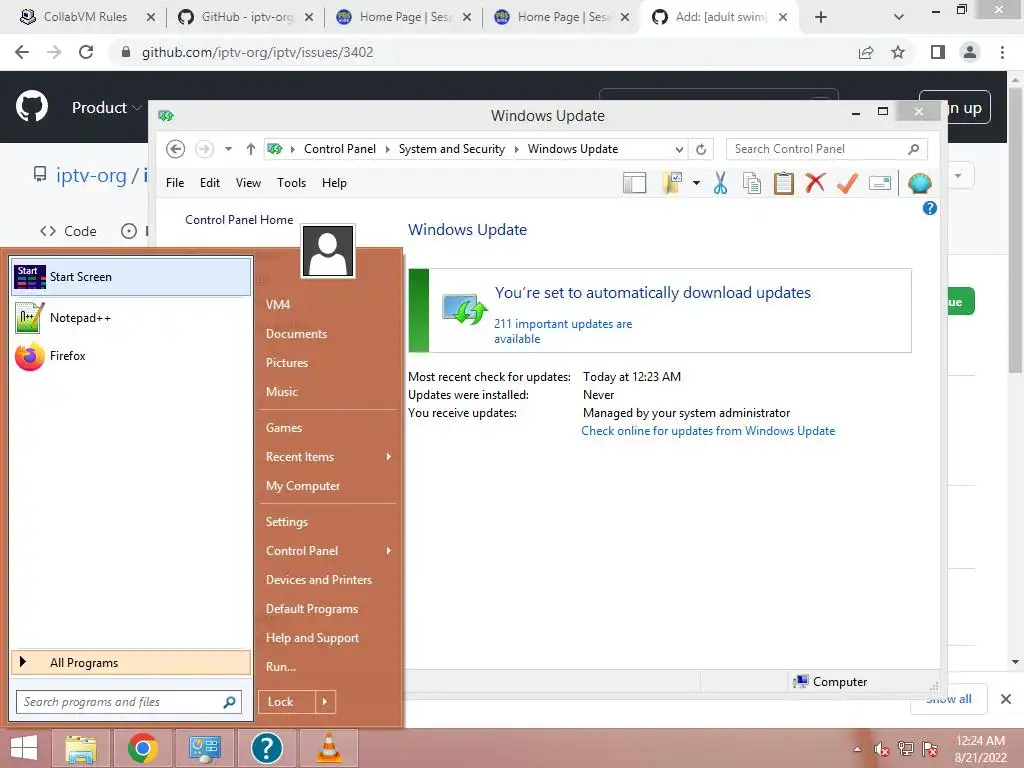Open the Tools menu

291,183
